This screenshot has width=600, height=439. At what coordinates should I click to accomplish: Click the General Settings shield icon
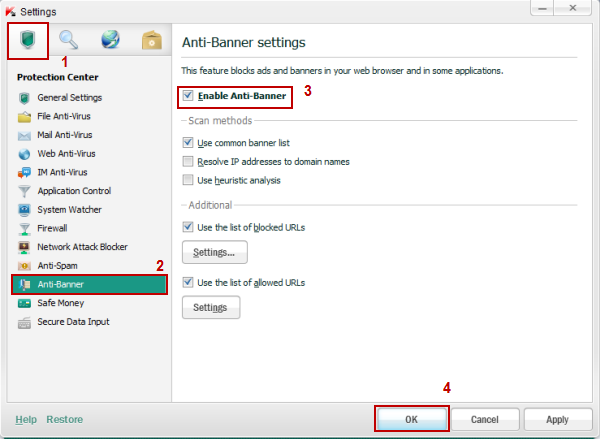[24, 98]
